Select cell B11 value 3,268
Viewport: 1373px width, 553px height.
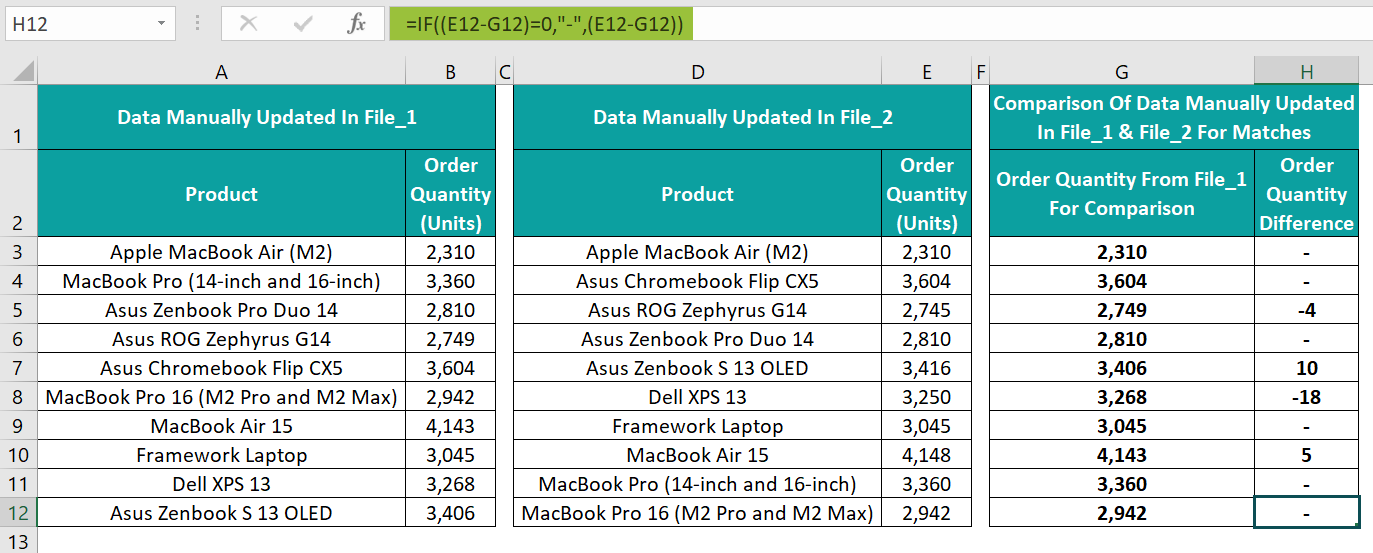[451, 484]
